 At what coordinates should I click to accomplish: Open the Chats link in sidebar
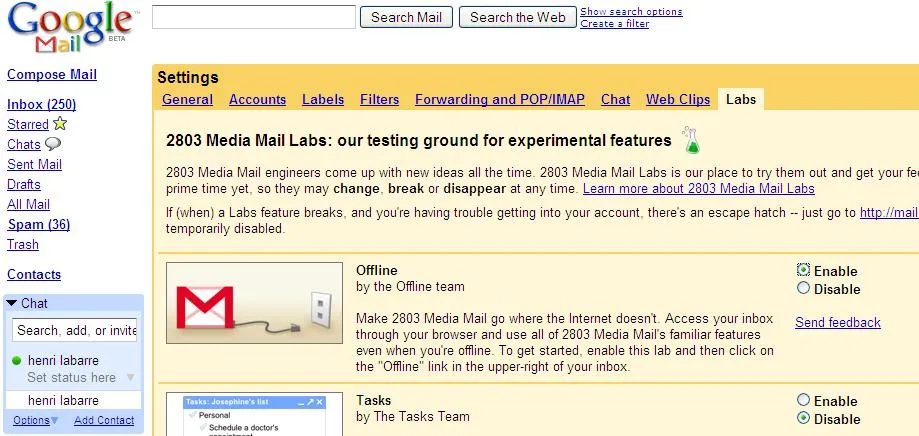[x=23, y=144]
